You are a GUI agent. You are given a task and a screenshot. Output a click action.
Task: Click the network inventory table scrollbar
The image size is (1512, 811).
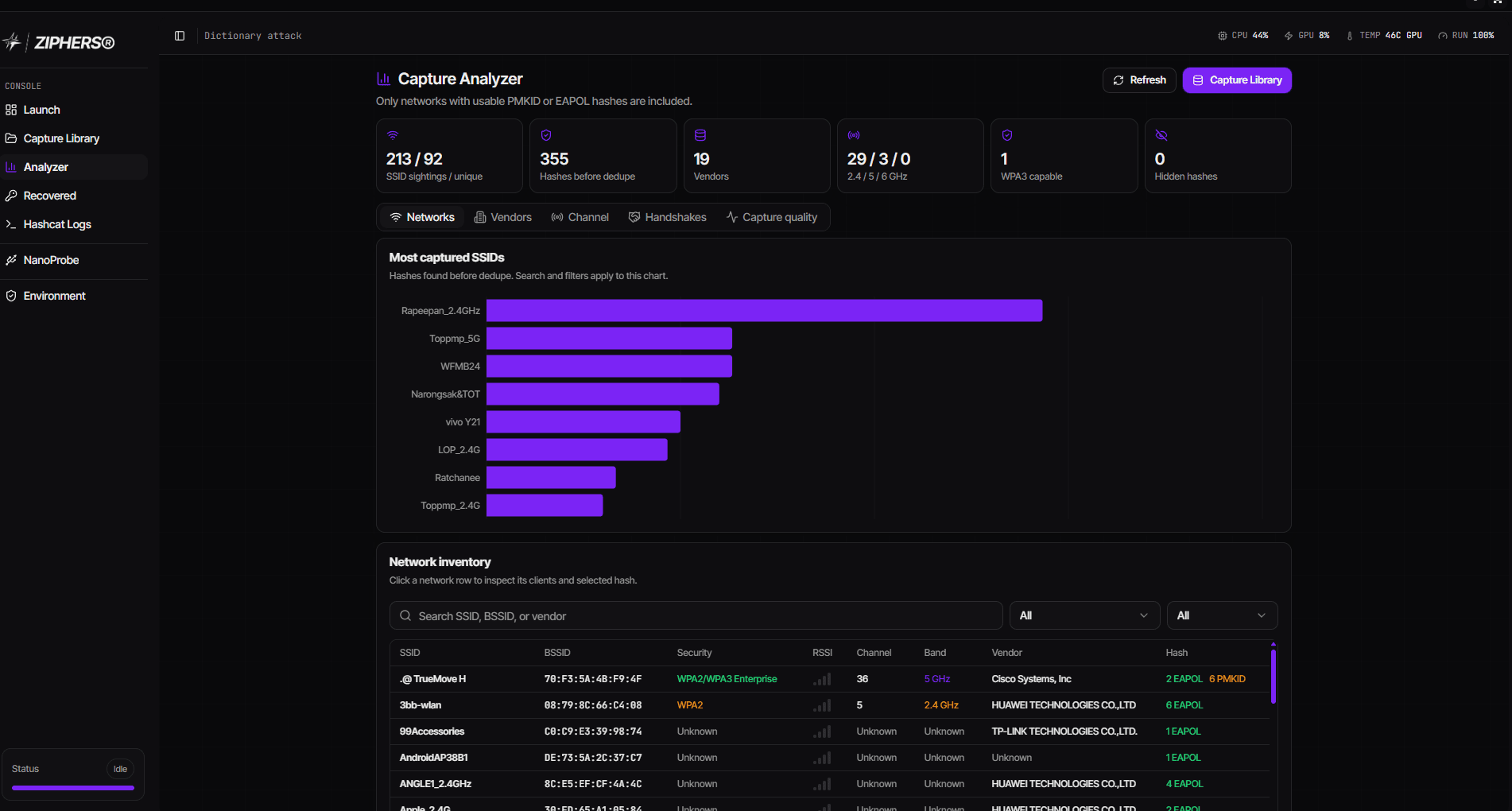point(1274,677)
